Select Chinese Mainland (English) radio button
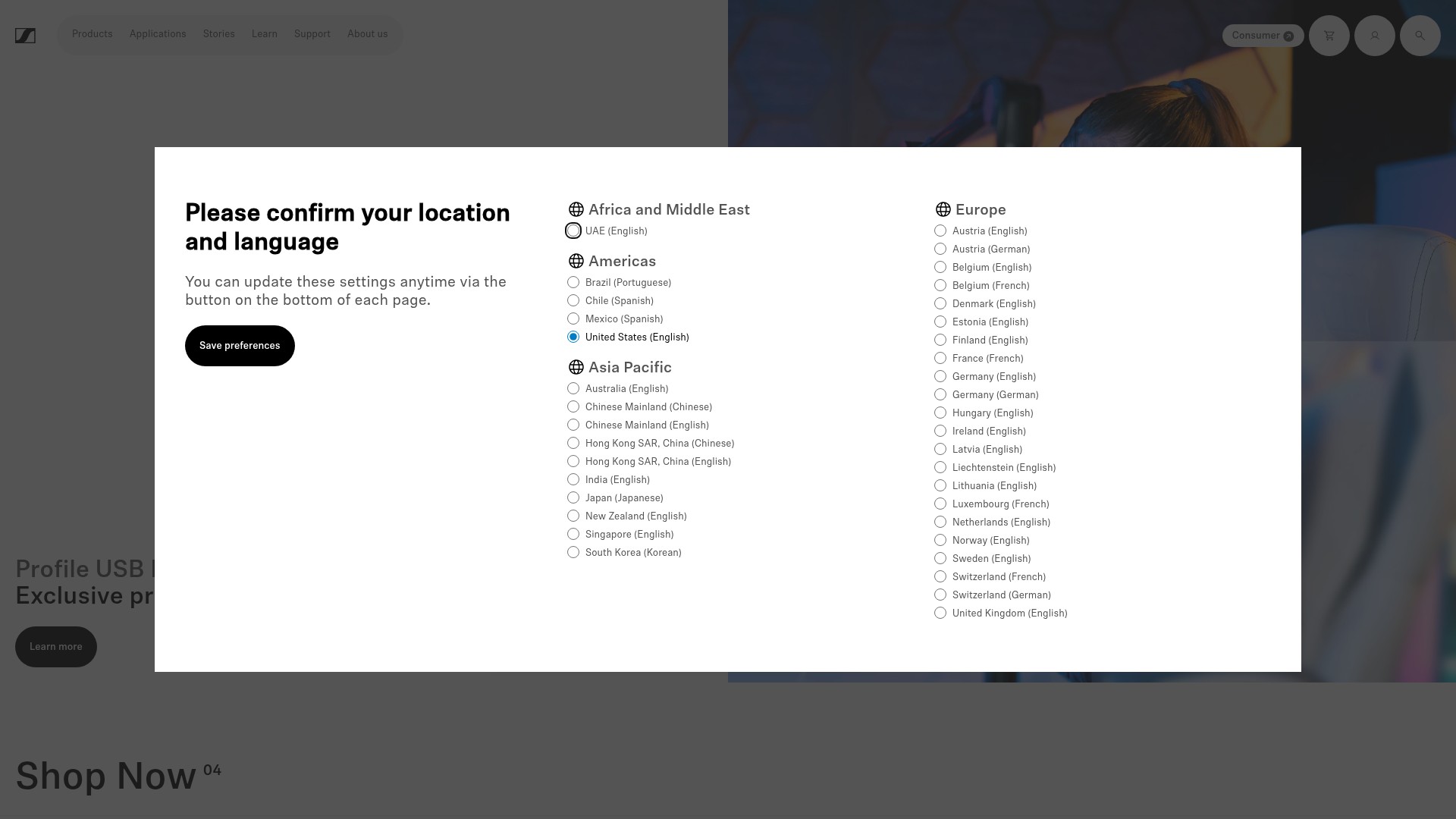The height and width of the screenshot is (819, 1456). pyautogui.click(x=573, y=425)
